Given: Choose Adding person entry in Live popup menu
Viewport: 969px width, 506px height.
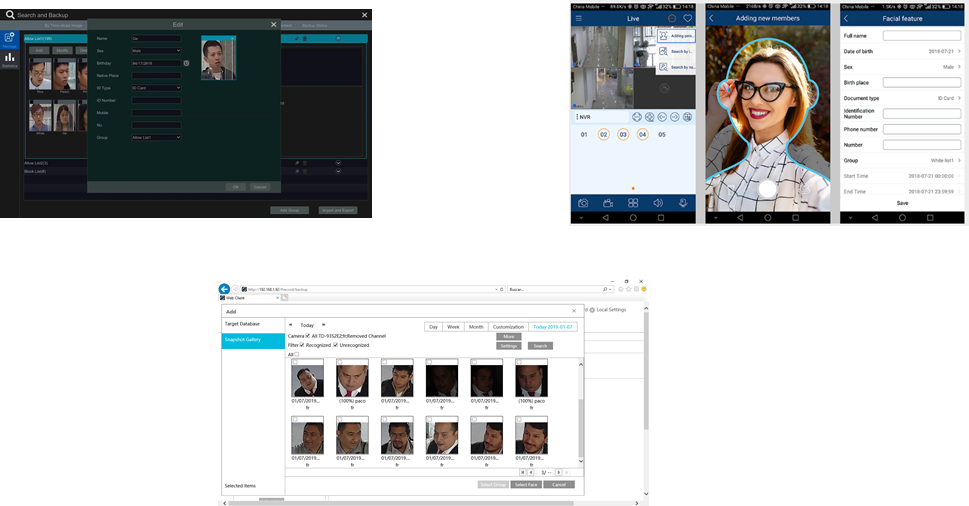Looking at the screenshot, I should tap(676, 36).
